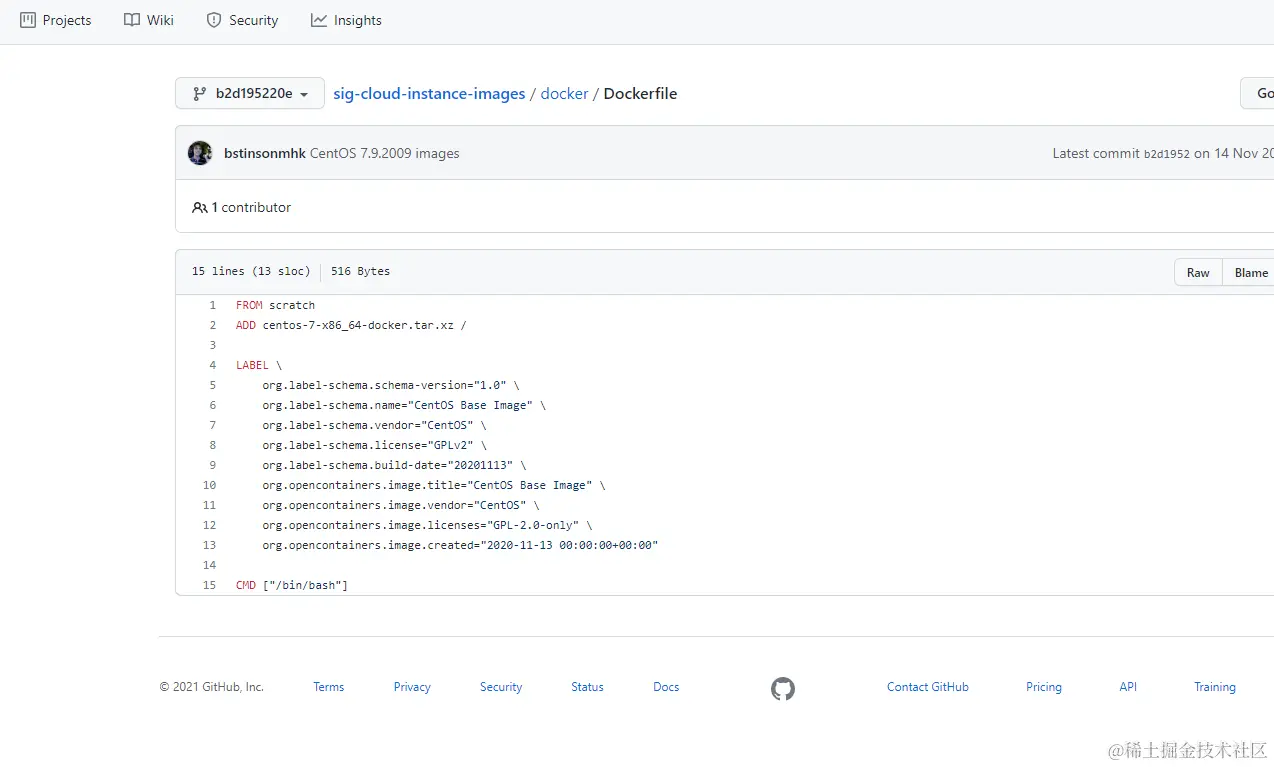1274x767 pixels.
Task: Open latest commit b2d1952
Action: pyautogui.click(x=1166, y=154)
